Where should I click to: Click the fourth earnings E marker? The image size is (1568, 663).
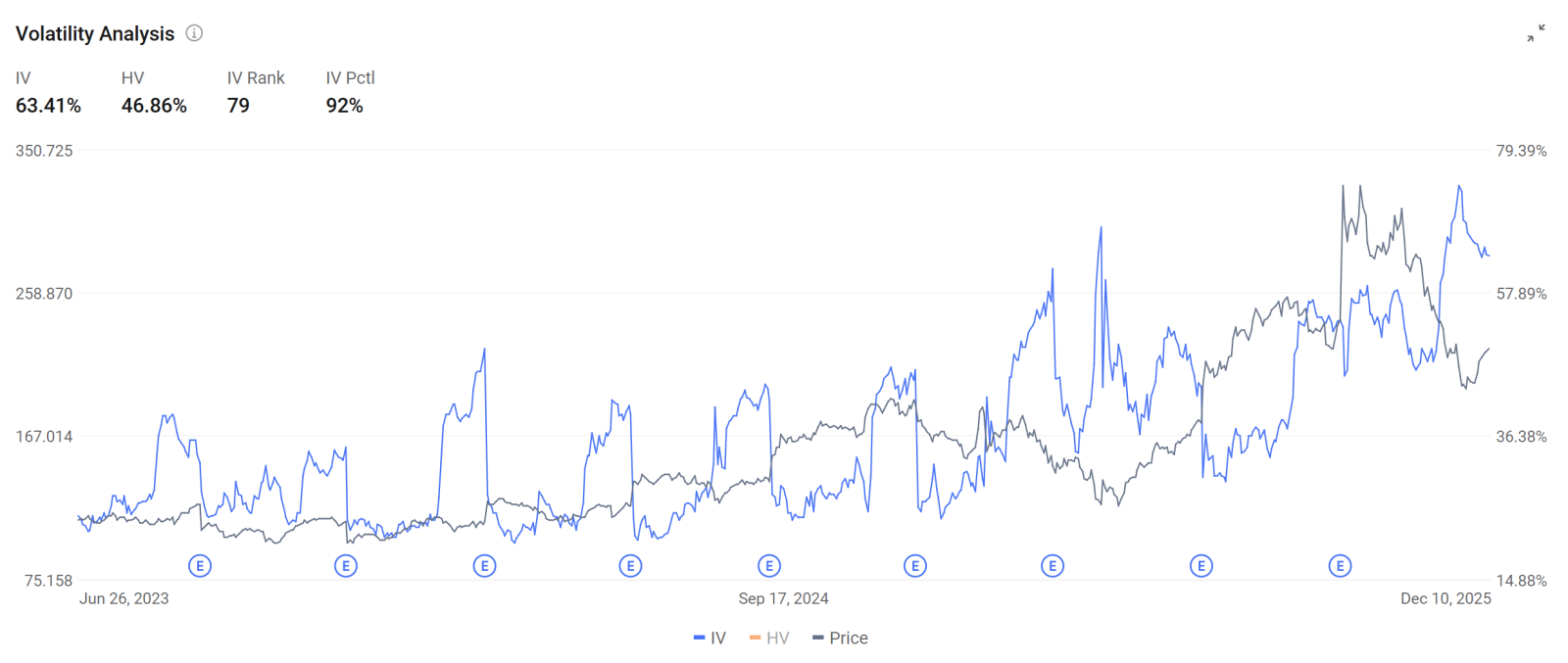(x=630, y=566)
